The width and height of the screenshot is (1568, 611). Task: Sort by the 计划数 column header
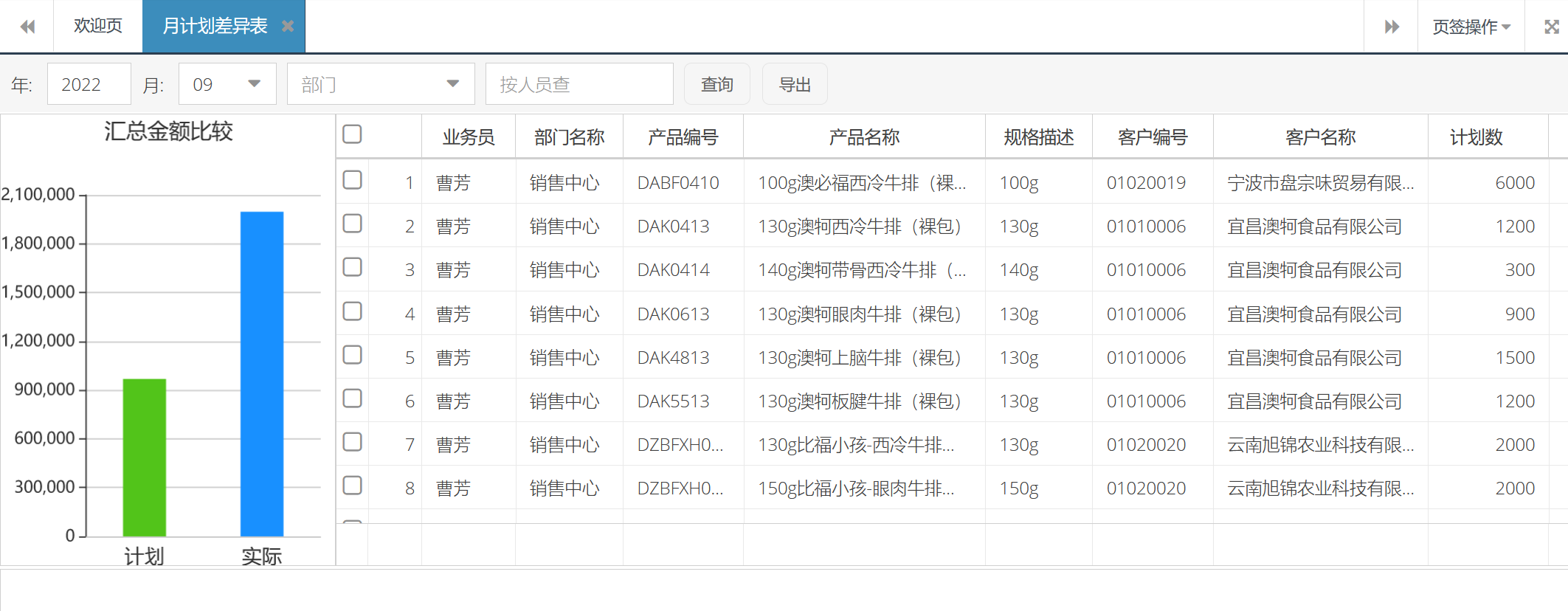pyautogui.click(x=1476, y=137)
